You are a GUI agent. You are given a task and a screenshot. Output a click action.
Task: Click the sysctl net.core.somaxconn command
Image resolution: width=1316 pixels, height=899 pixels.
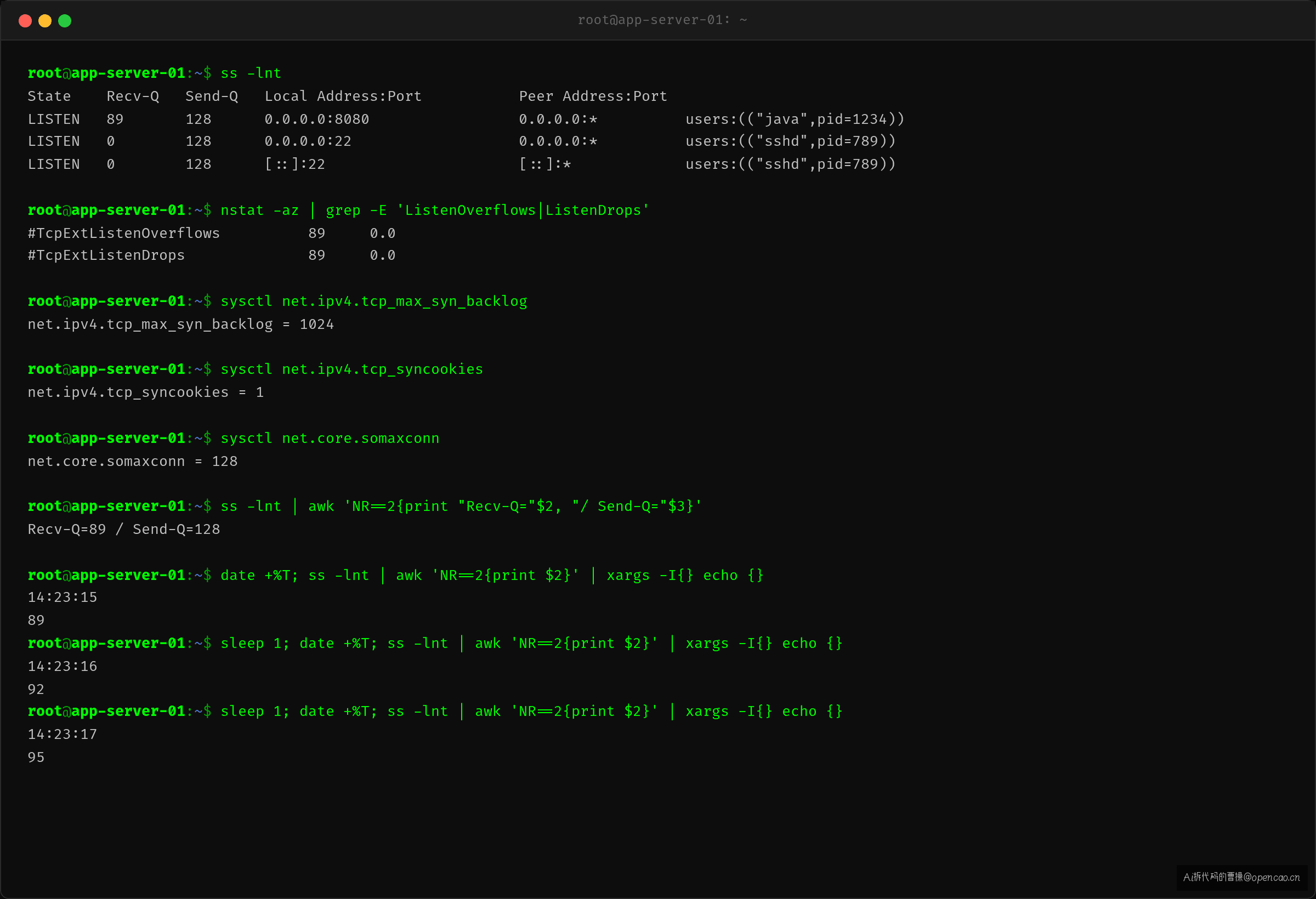(330, 438)
